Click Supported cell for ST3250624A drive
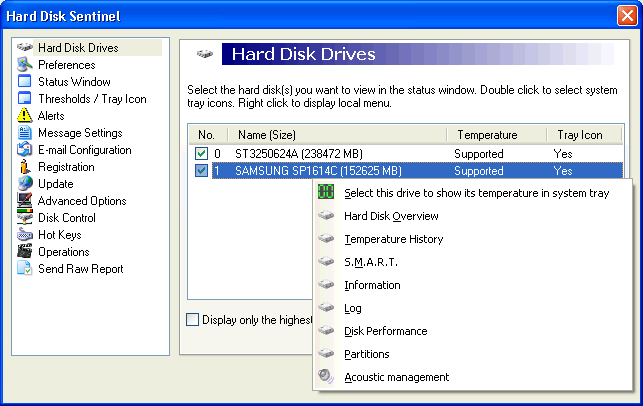 479,154
